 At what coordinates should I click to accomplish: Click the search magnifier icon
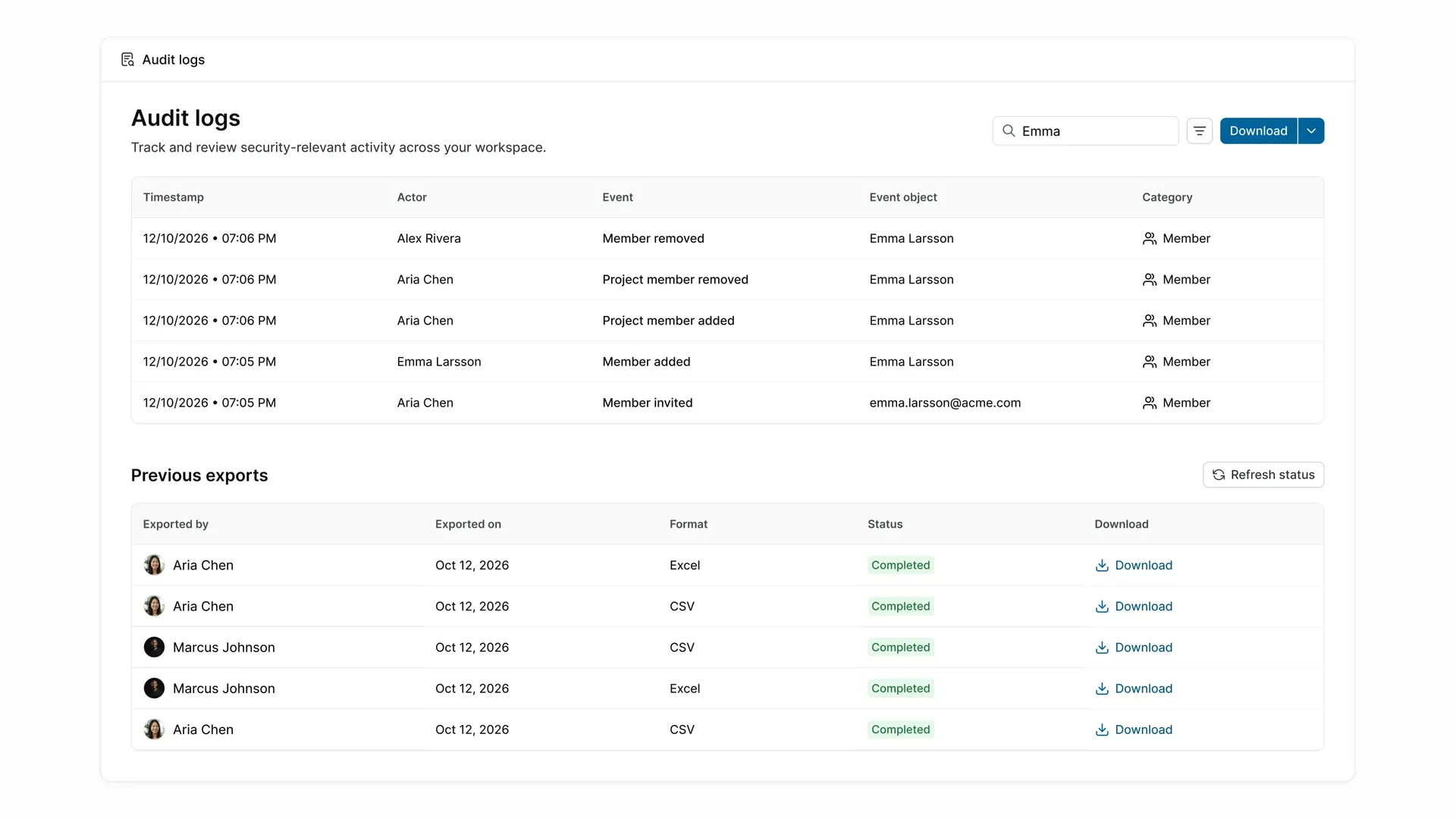(x=1009, y=130)
